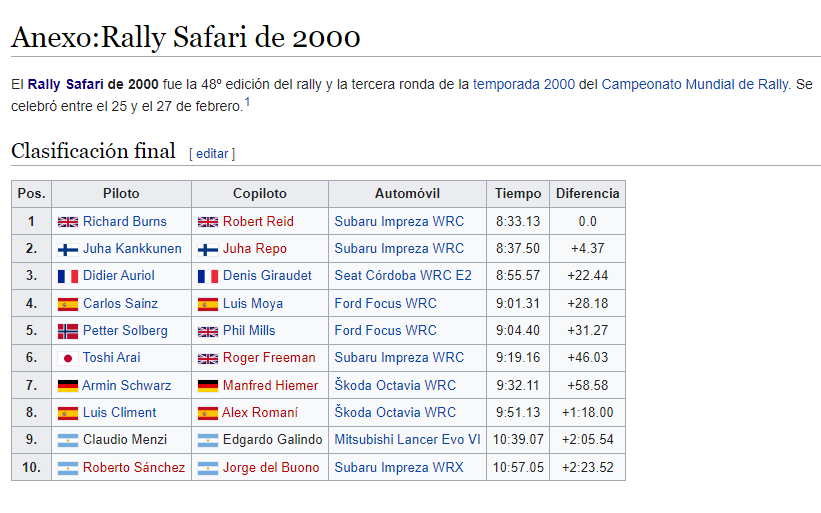Click the Spanish flag next to Luis Climent
The image size is (821, 513).
pos(68,413)
